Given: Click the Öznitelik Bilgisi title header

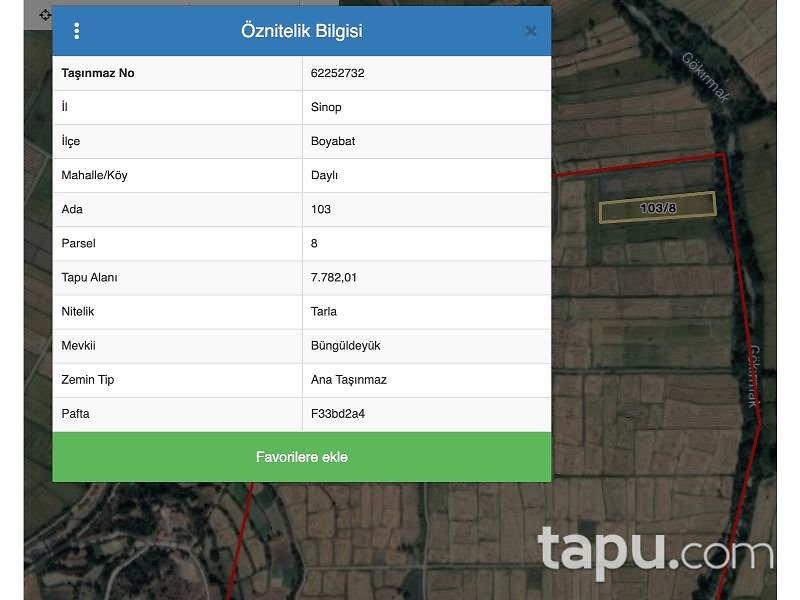Looking at the screenshot, I should click(301, 31).
